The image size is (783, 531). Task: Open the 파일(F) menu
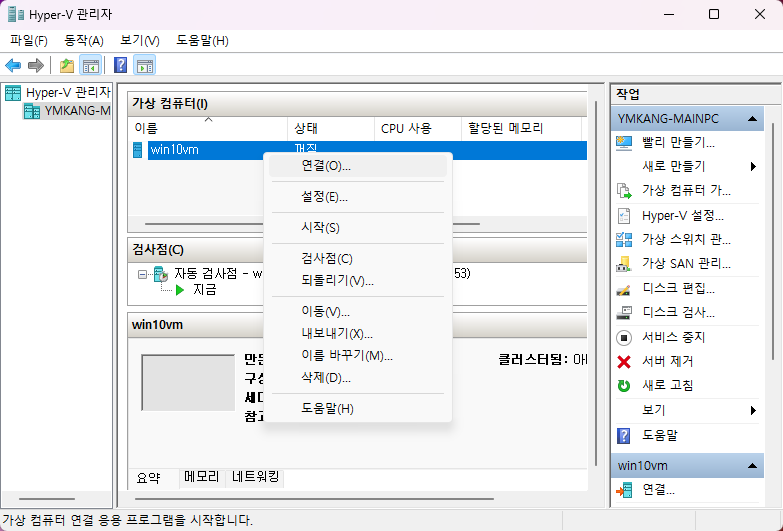pyautogui.click(x=29, y=41)
